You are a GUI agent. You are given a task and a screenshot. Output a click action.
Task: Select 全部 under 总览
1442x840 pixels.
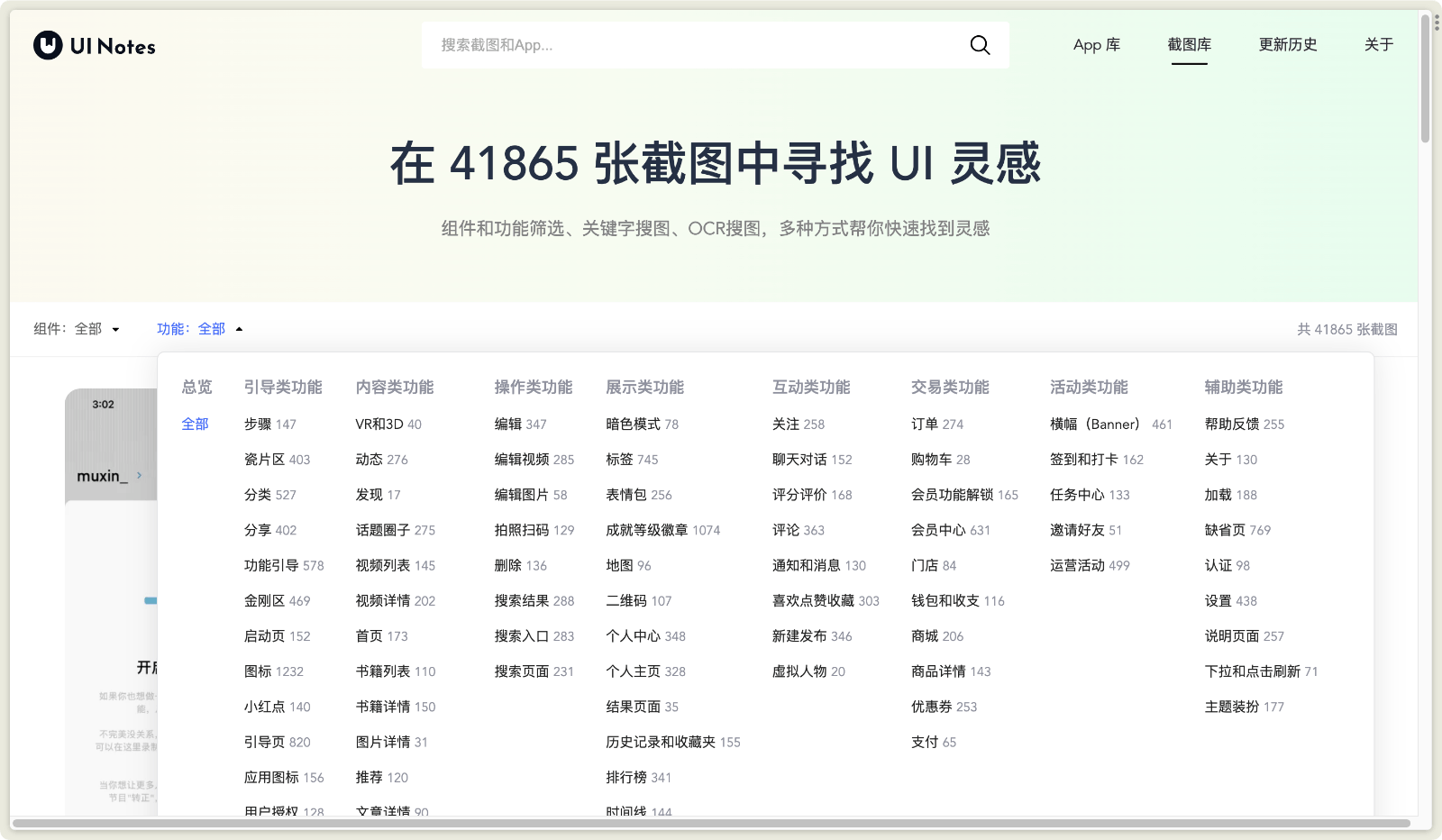coord(195,424)
